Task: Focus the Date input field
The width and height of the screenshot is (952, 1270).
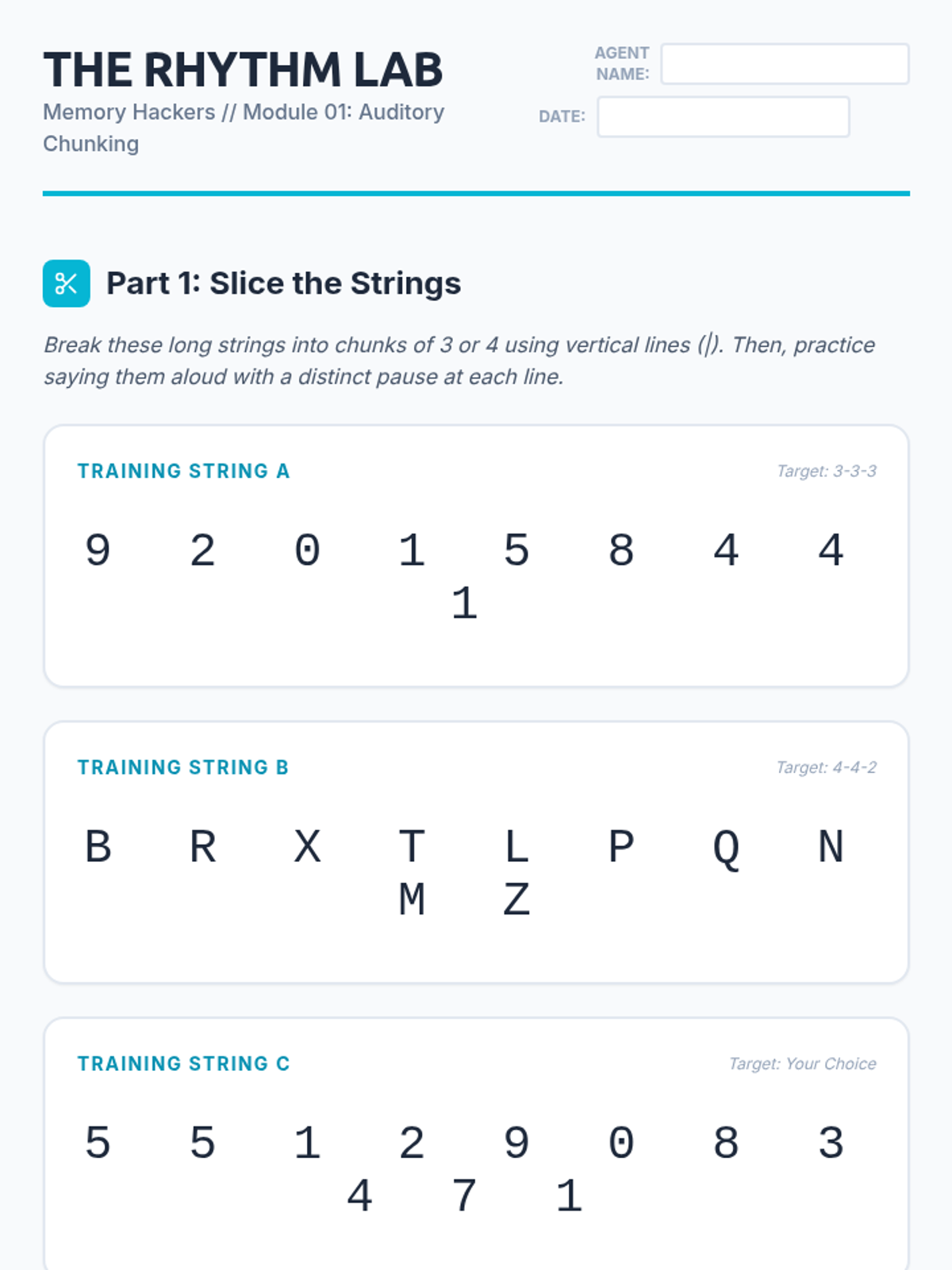Action: (723, 117)
